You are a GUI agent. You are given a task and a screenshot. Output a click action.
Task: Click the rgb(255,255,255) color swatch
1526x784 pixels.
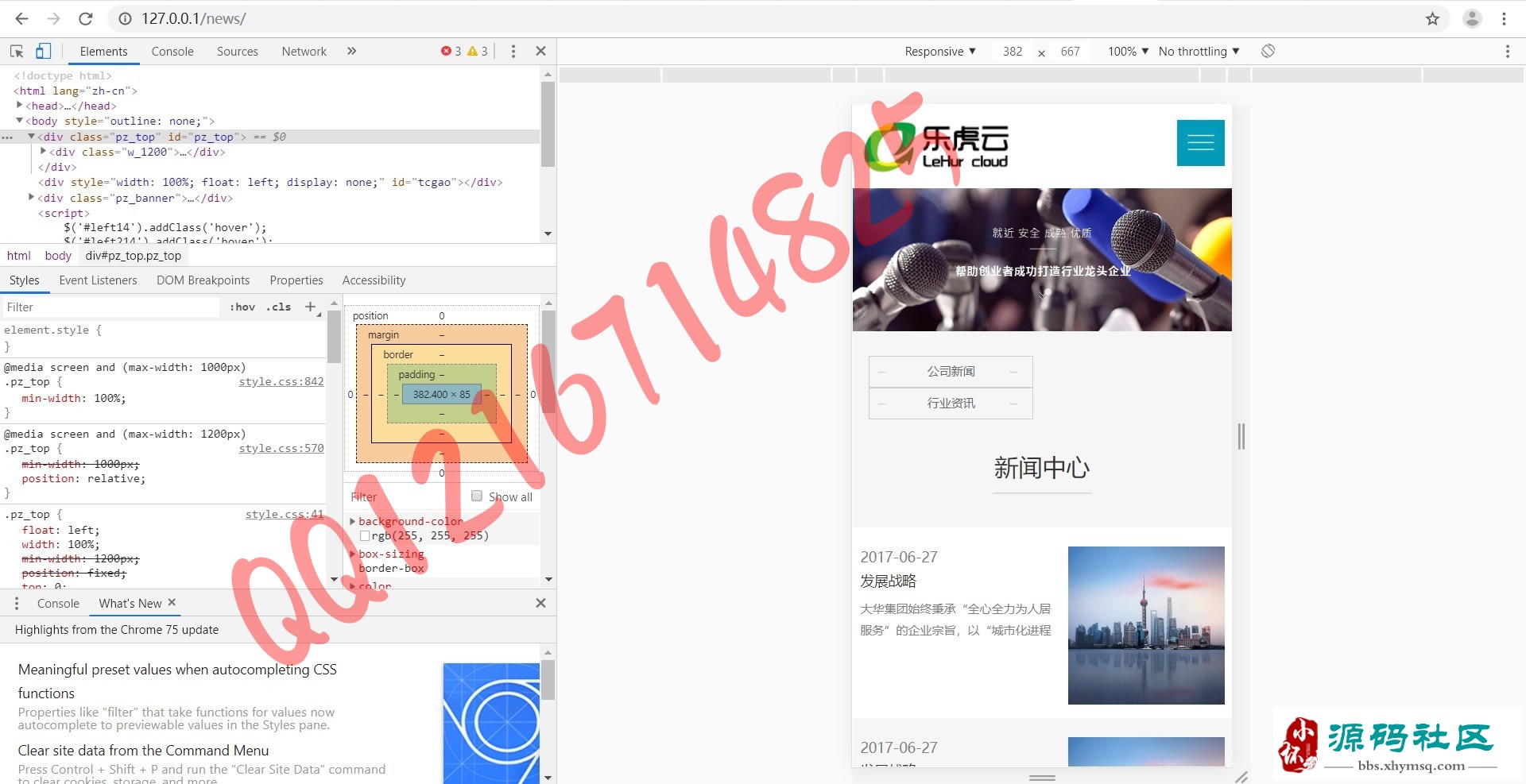pos(365,536)
